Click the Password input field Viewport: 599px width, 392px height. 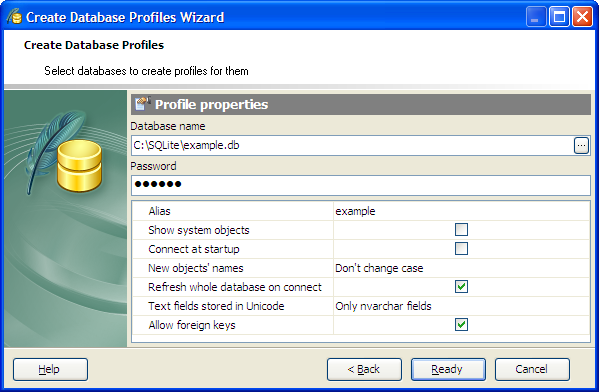point(361,185)
